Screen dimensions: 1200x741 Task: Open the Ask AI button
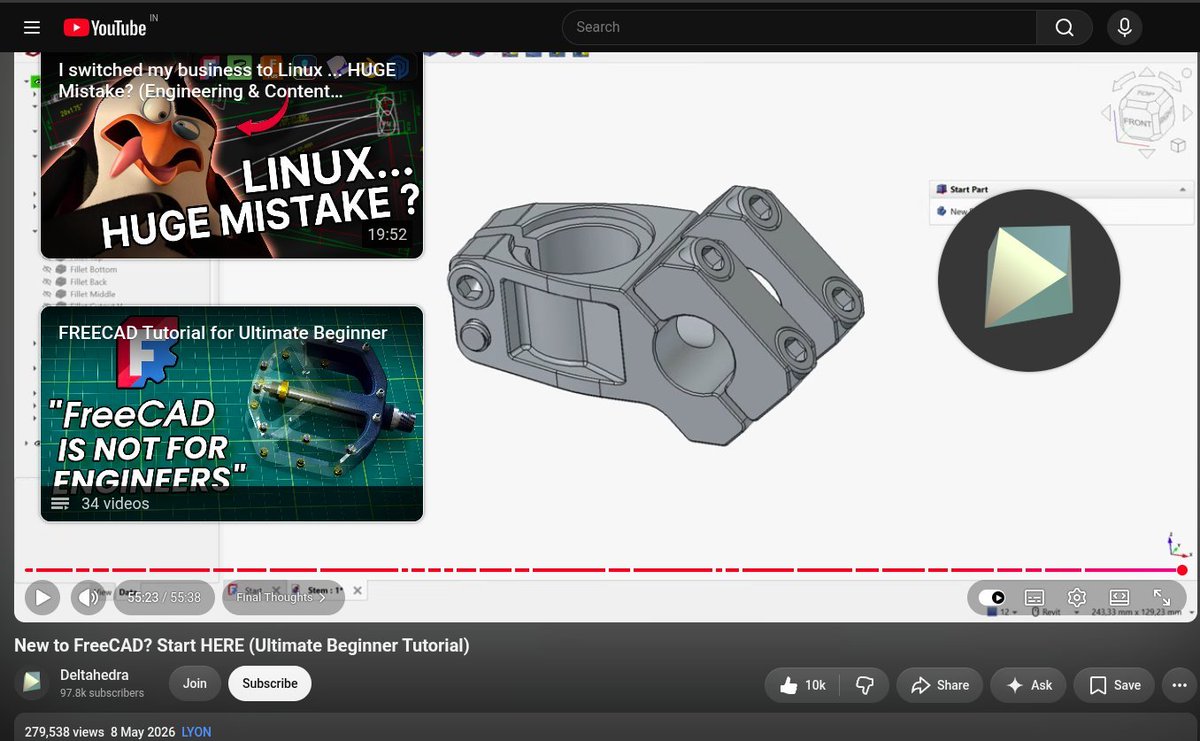pyautogui.click(x=1029, y=685)
